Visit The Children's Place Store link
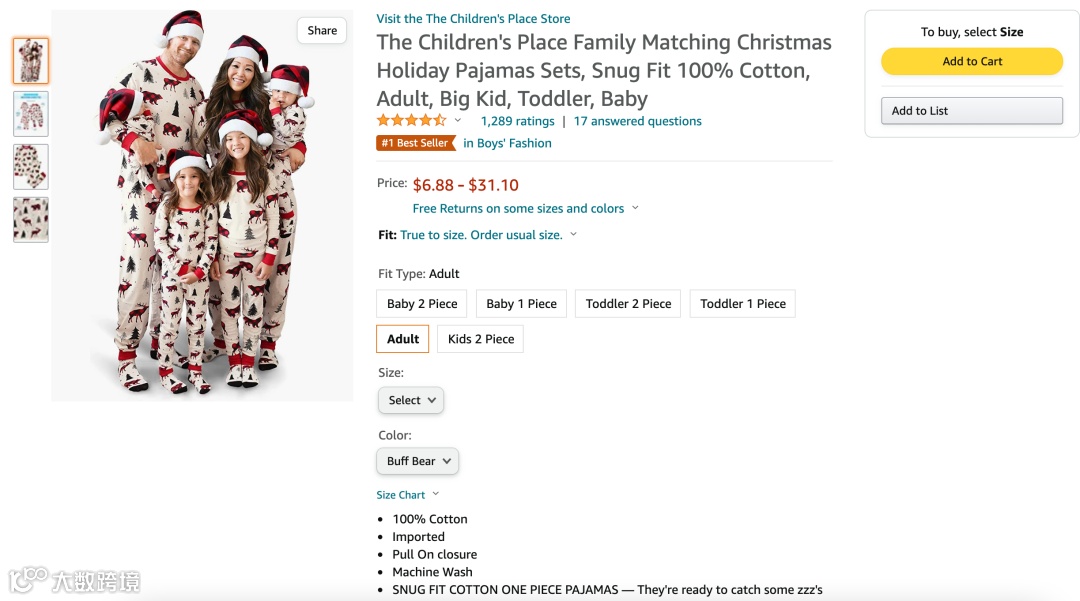 (x=473, y=18)
